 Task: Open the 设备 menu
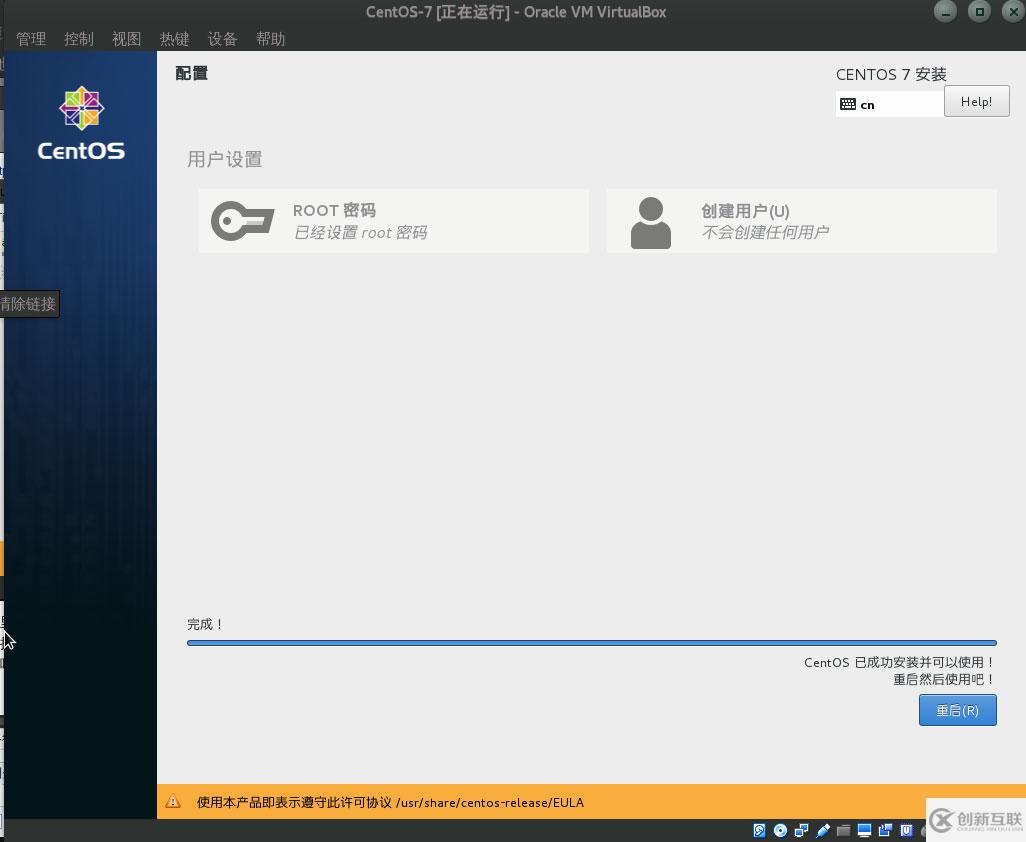[222, 39]
